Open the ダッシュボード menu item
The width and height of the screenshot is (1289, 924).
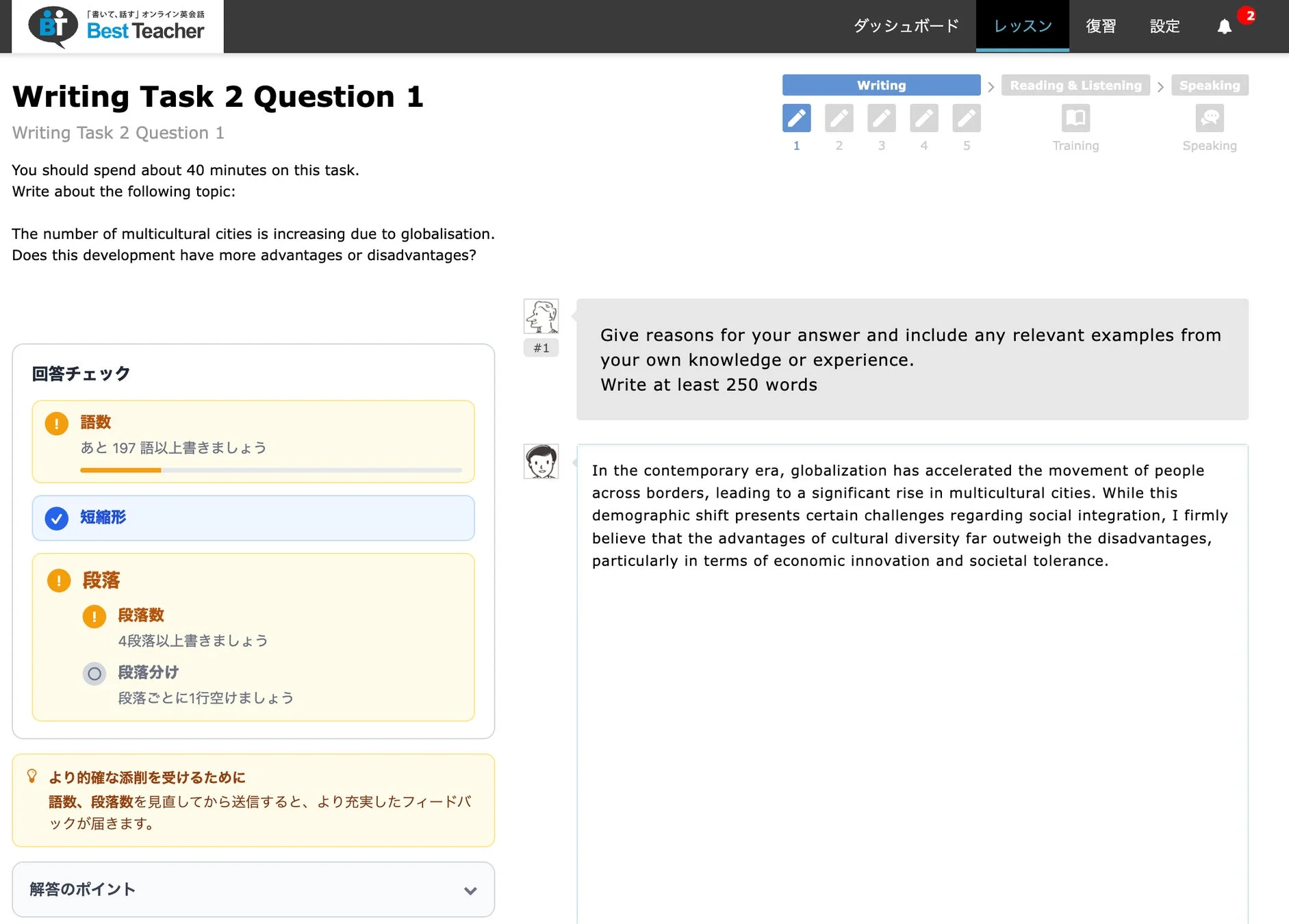906,26
